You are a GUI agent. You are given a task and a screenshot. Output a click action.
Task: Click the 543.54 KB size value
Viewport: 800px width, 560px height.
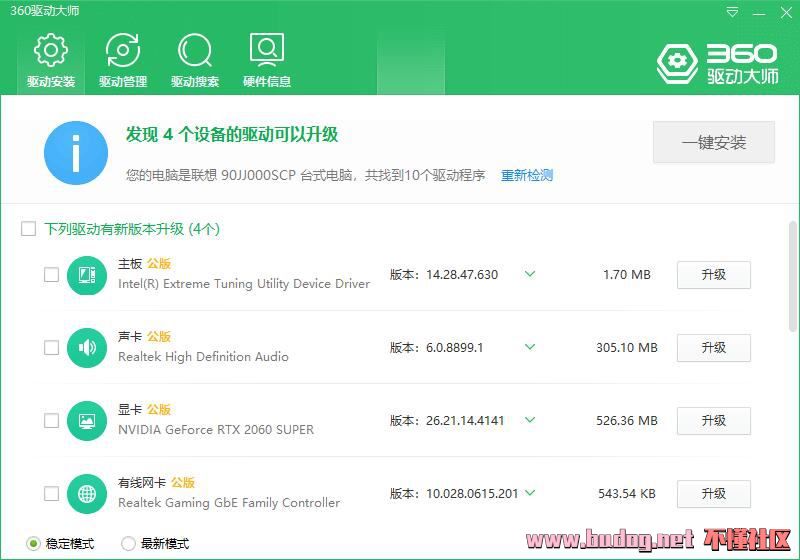pyautogui.click(x=627, y=494)
